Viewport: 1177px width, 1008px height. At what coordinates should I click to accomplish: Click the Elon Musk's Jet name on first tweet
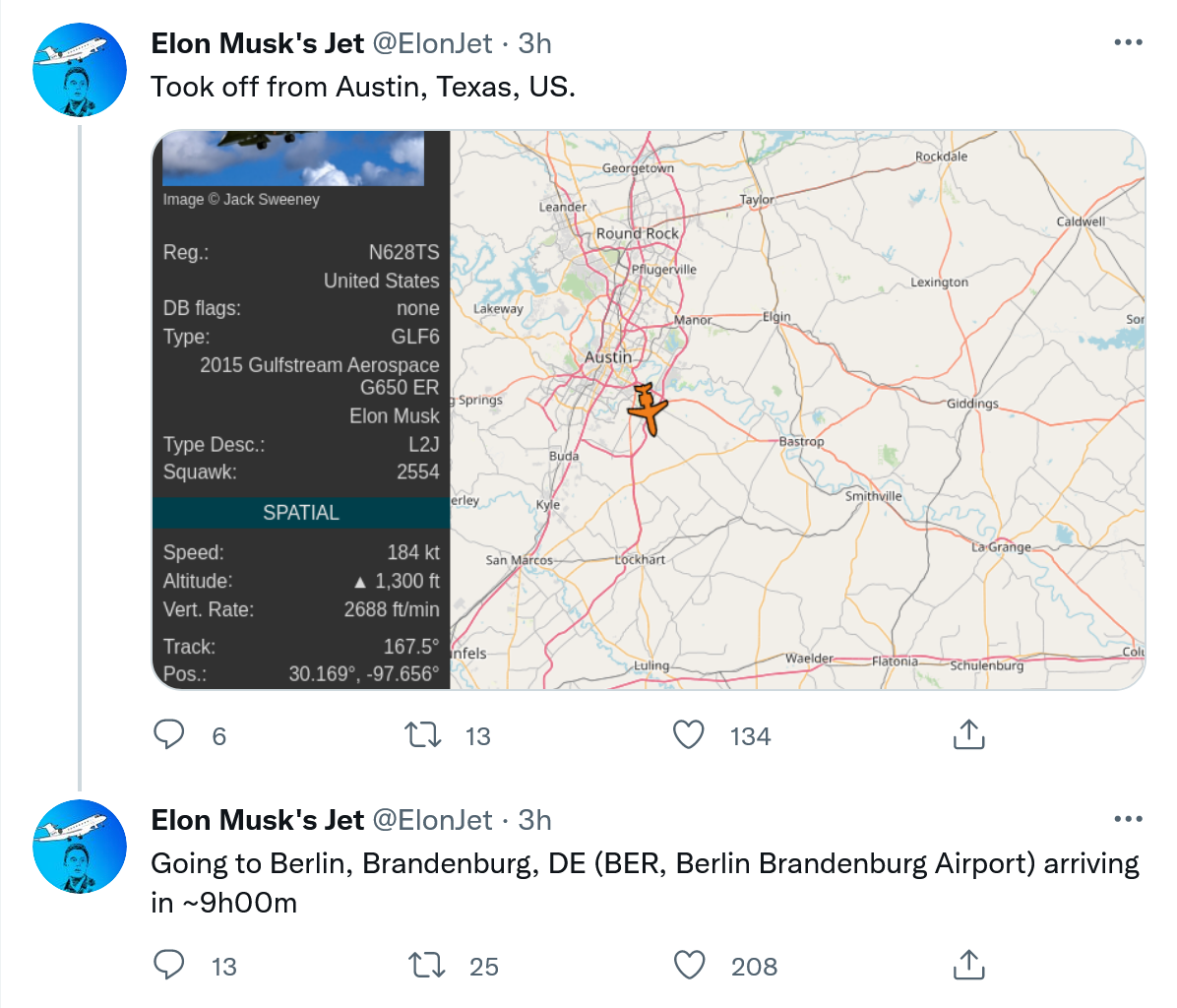pyautogui.click(x=258, y=43)
